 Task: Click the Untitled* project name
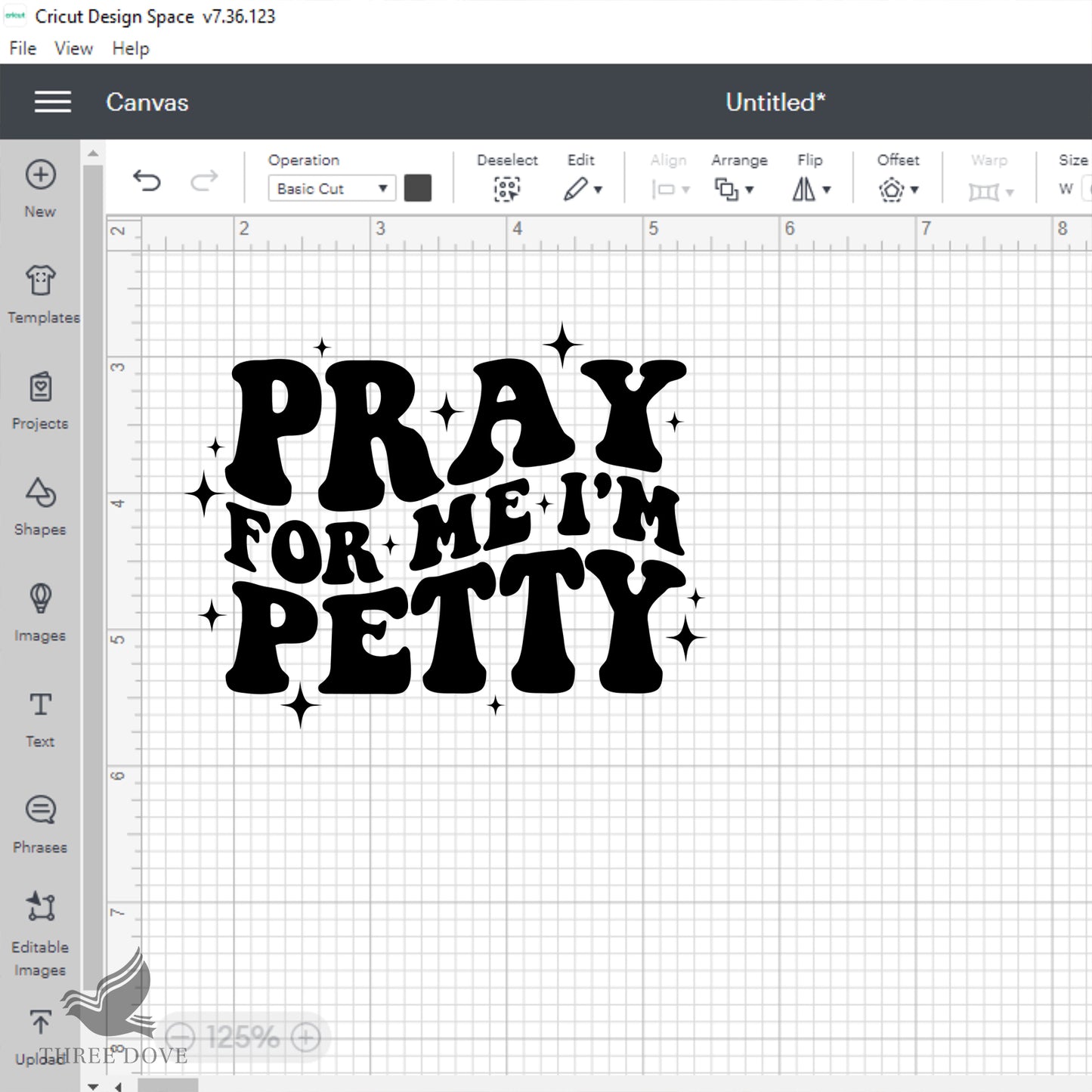tap(775, 102)
